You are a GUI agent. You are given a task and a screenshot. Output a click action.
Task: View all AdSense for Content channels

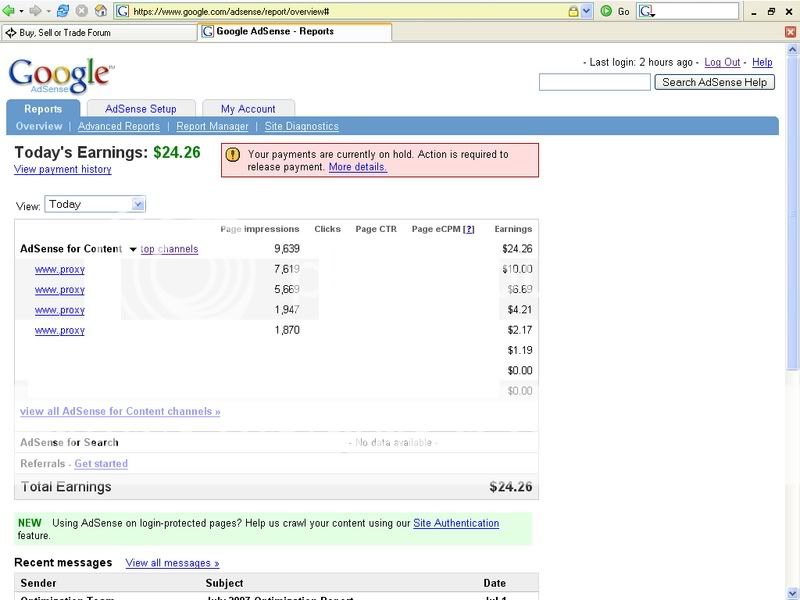point(120,411)
